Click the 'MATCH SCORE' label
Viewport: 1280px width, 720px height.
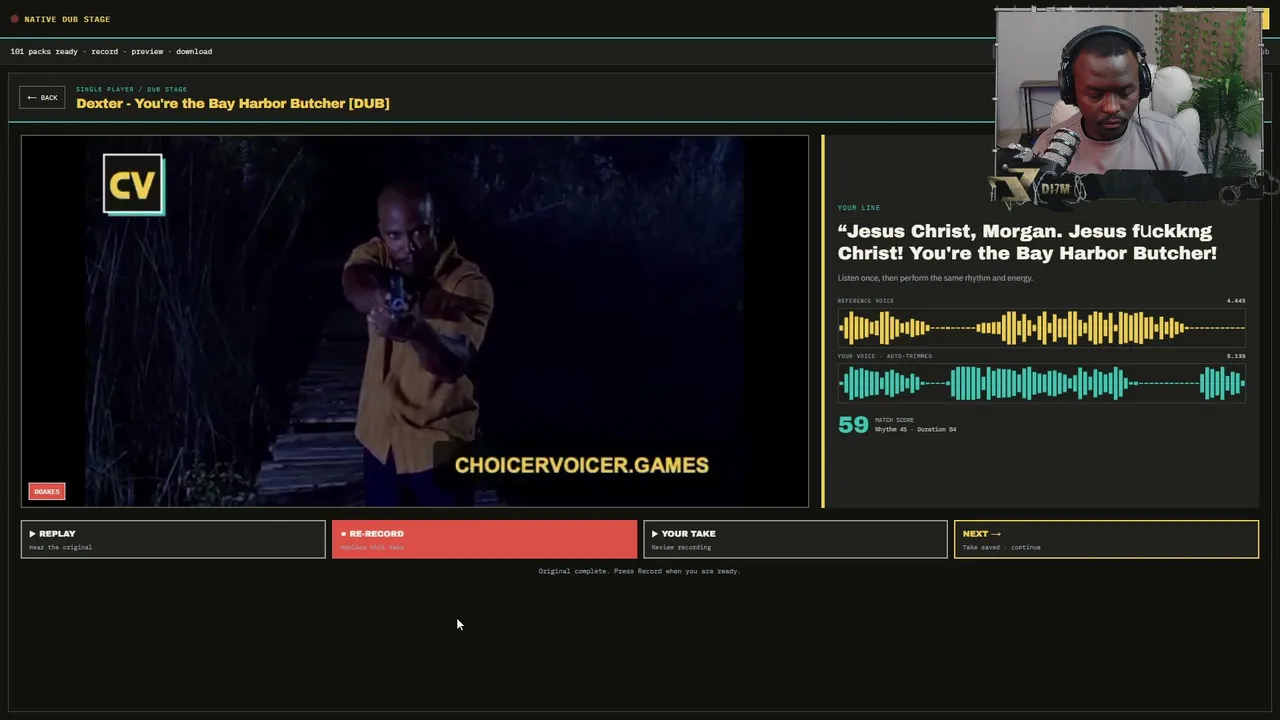pyautogui.click(x=894, y=420)
